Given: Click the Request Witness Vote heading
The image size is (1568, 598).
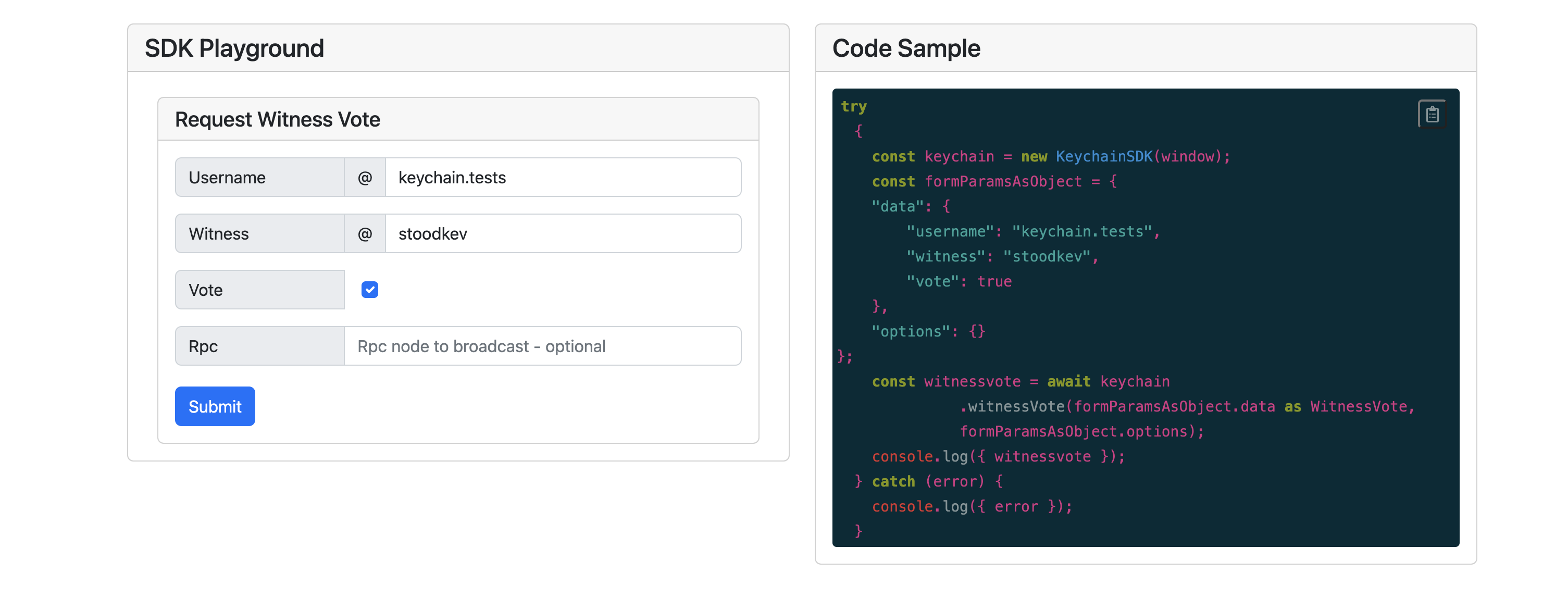Looking at the screenshot, I should point(278,119).
